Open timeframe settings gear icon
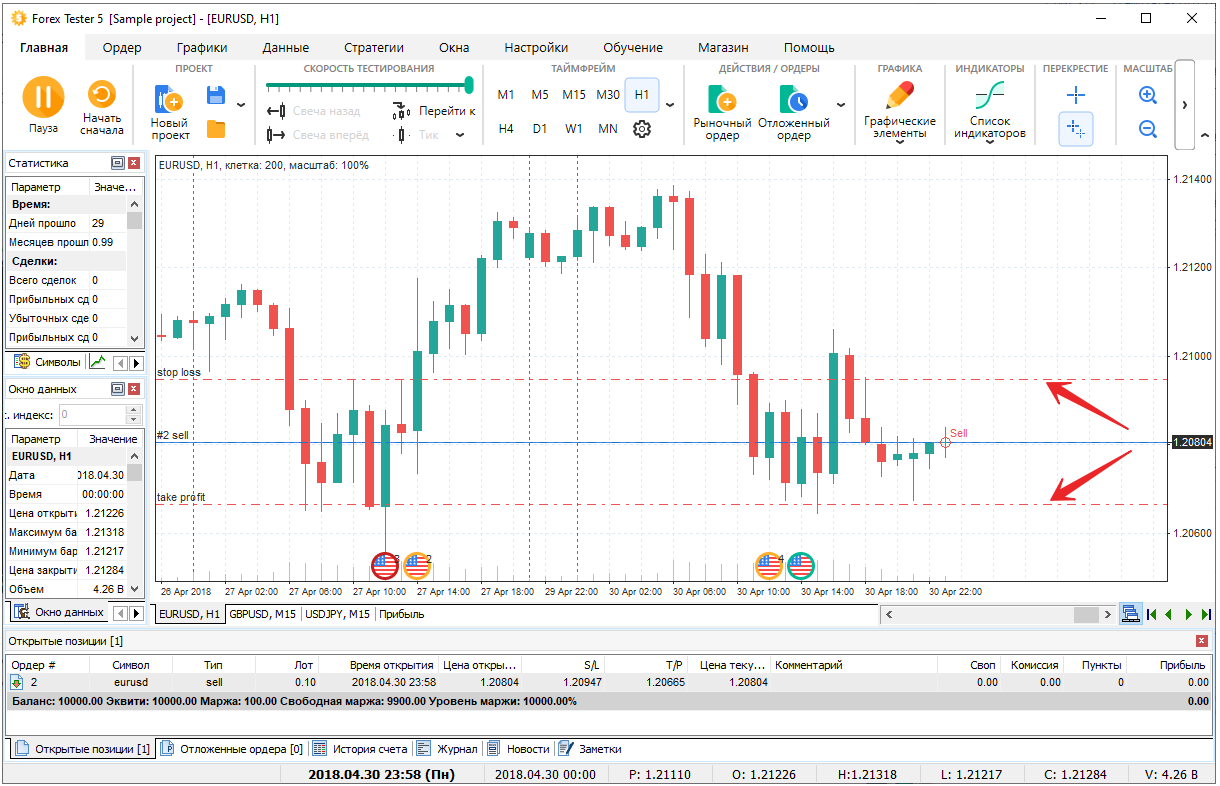 click(x=642, y=129)
